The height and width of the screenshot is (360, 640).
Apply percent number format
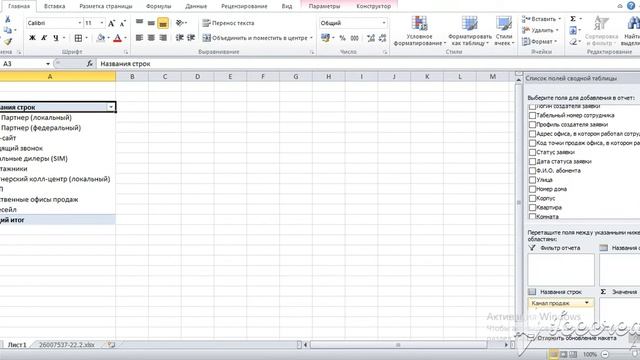(x=342, y=38)
